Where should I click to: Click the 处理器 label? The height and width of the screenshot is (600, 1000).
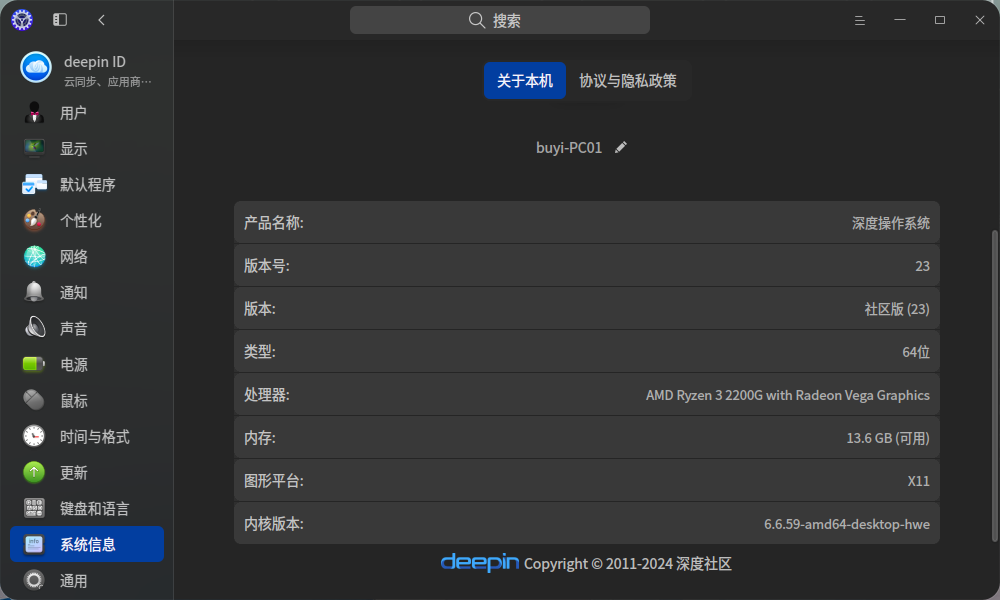267,395
